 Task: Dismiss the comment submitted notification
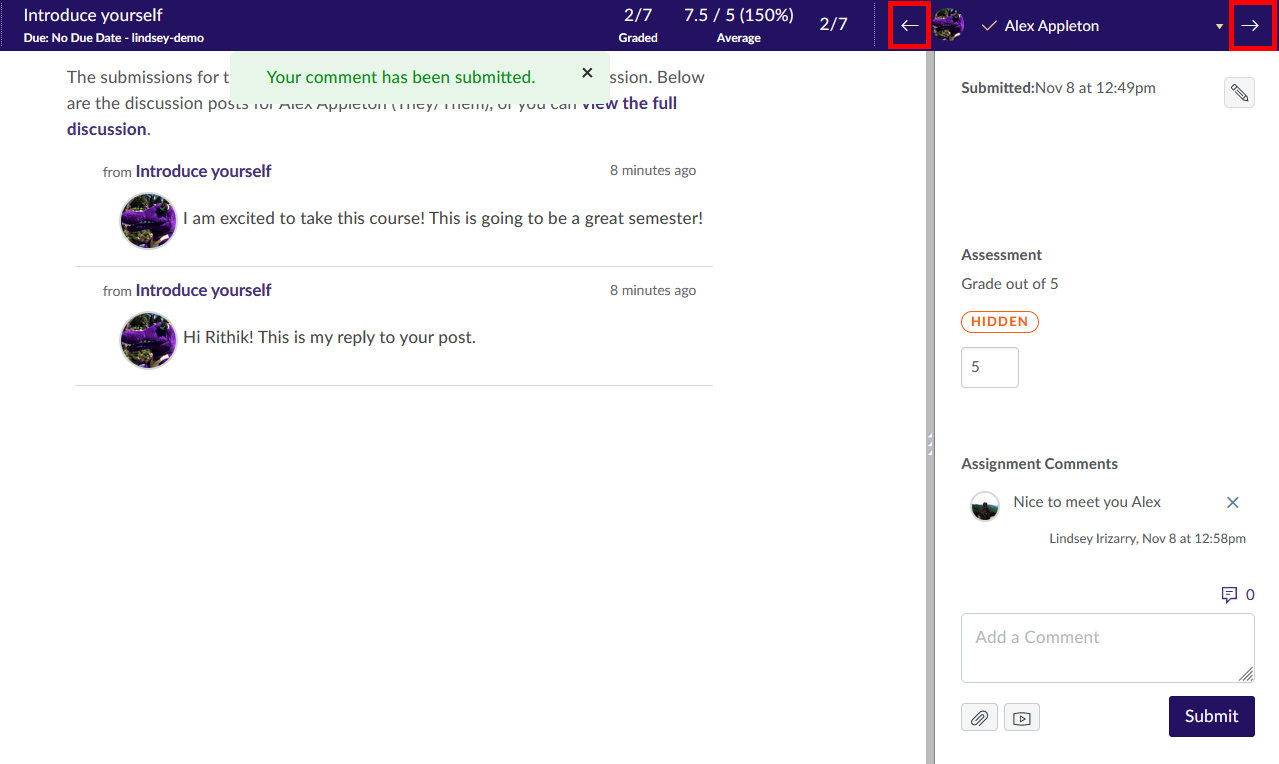[x=587, y=73]
